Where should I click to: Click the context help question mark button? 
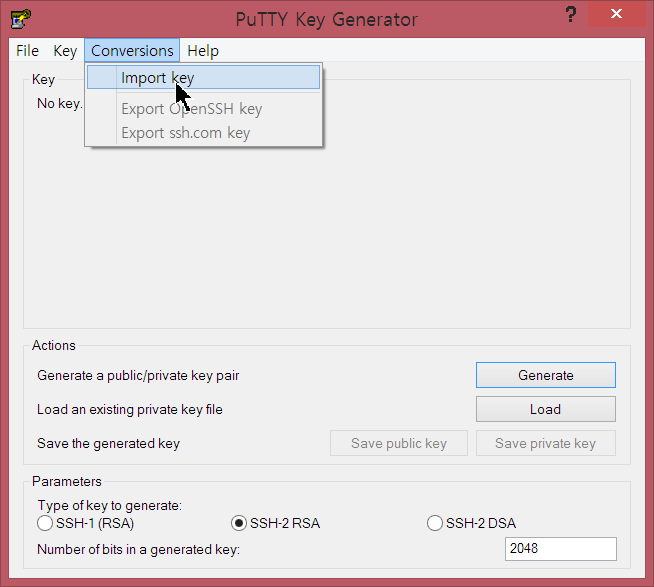[571, 15]
